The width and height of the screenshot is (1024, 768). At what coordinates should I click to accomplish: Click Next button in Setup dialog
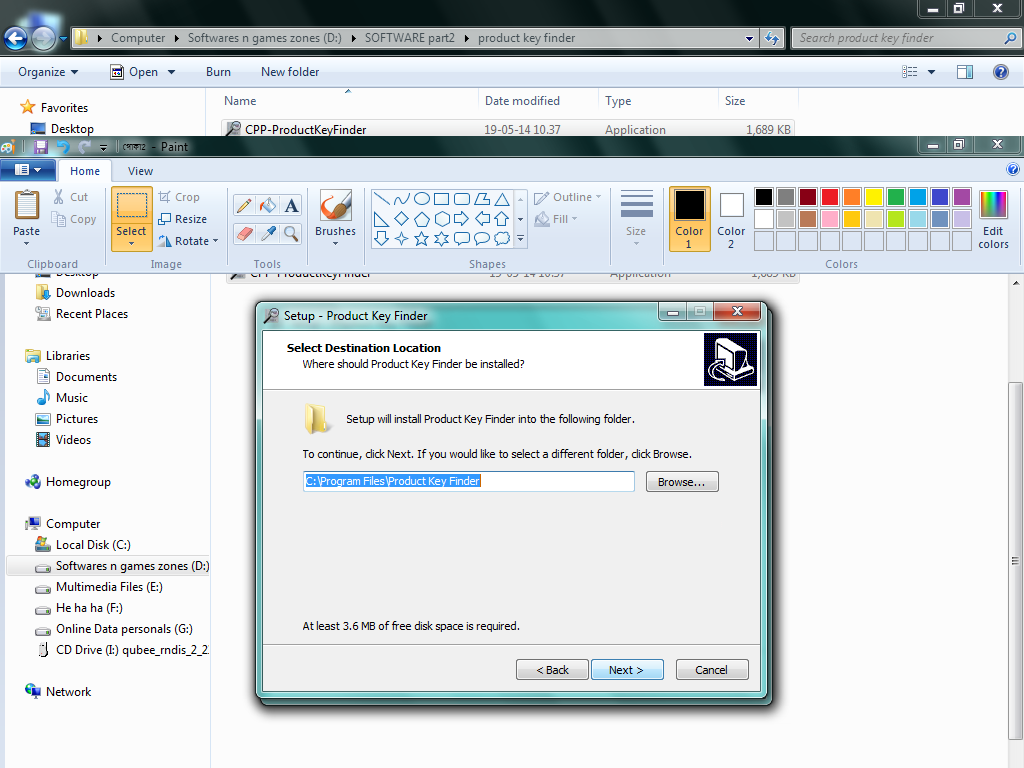coord(627,670)
